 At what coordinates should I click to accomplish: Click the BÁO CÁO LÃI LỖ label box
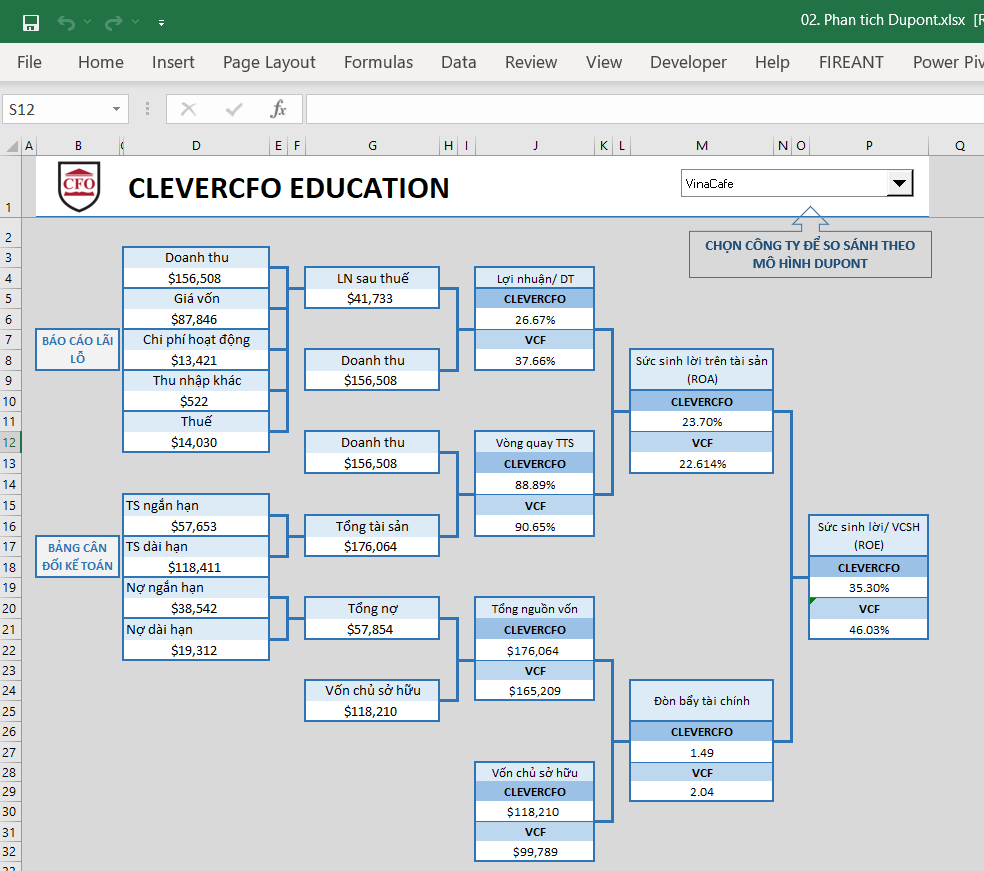coord(78,349)
